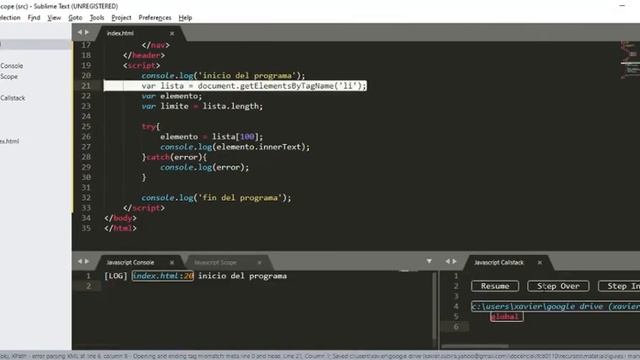Viewport: 640px width, 360px height.
Task: Click the status bar message text
Action: [x=320, y=356]
